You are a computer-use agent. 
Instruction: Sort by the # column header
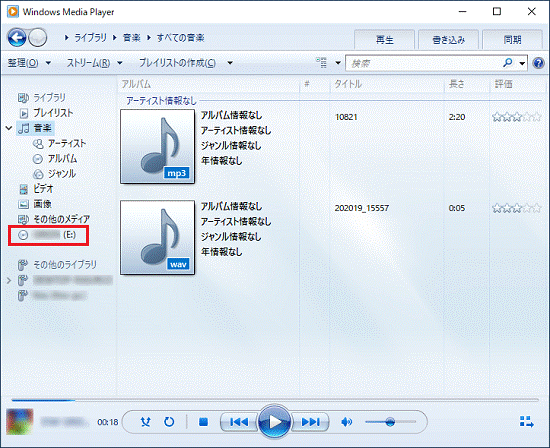pyautogui.click(x=315, y=84)
